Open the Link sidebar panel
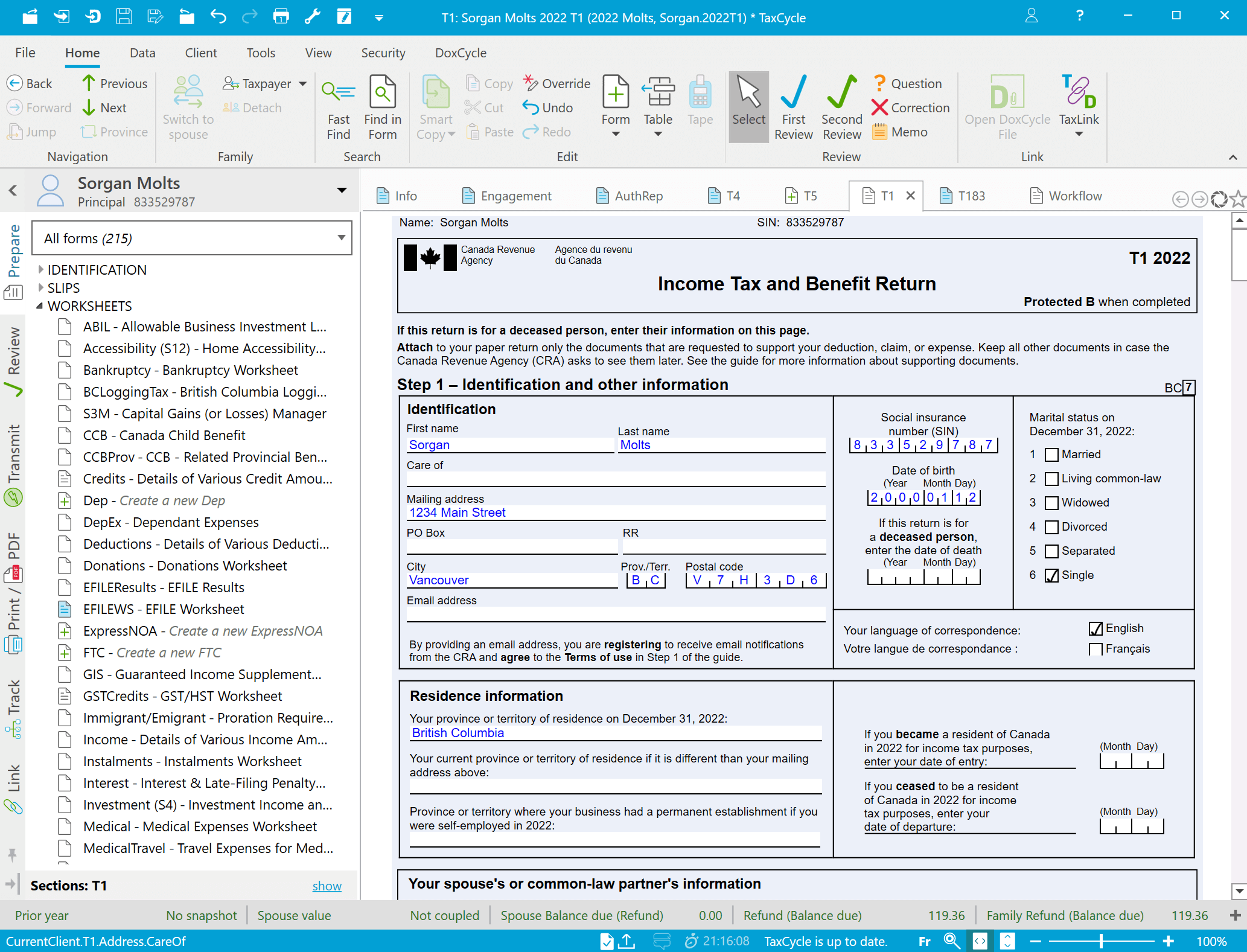 click(13, 789)
